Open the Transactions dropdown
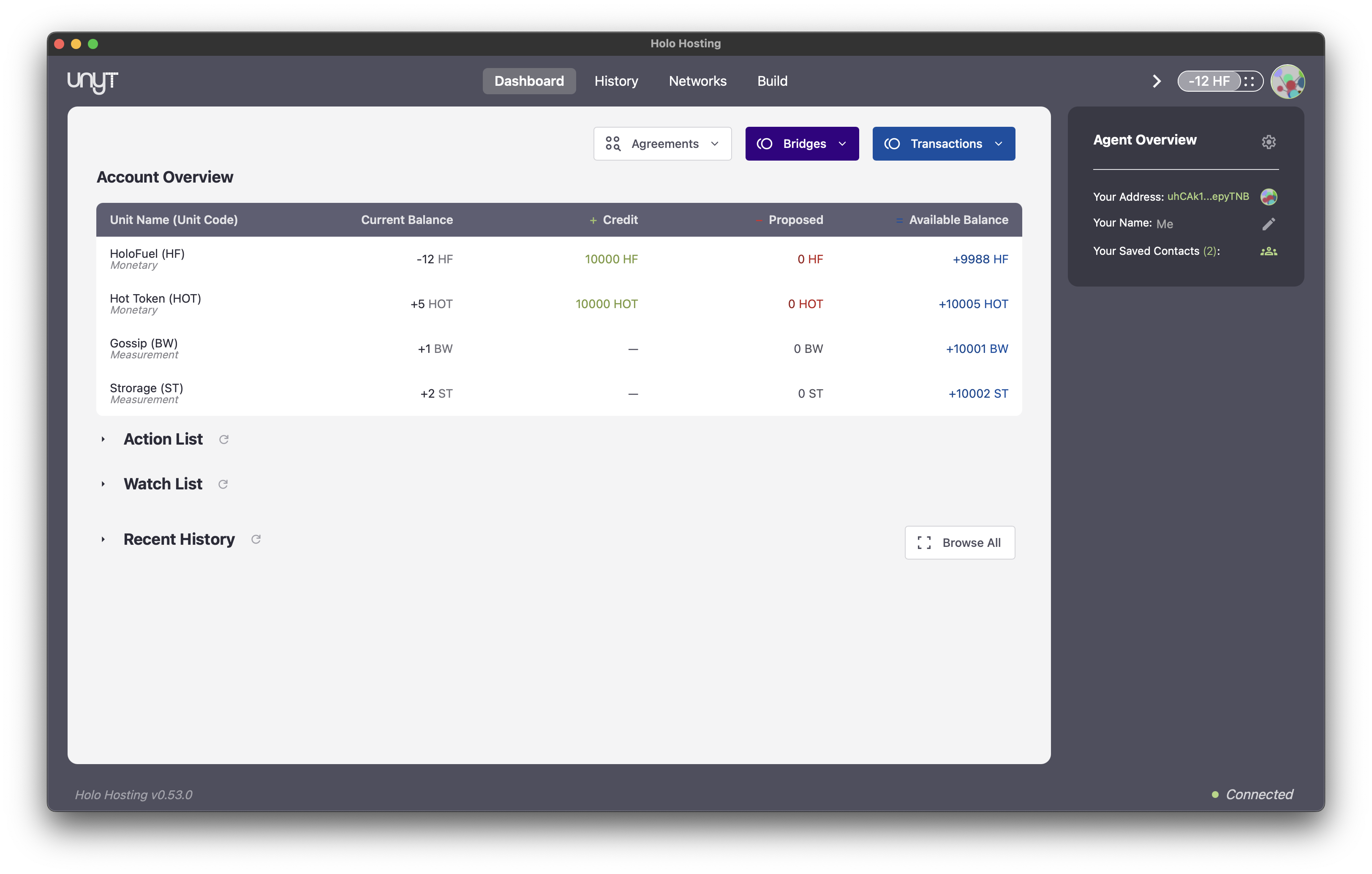 [x=943, y=144]
